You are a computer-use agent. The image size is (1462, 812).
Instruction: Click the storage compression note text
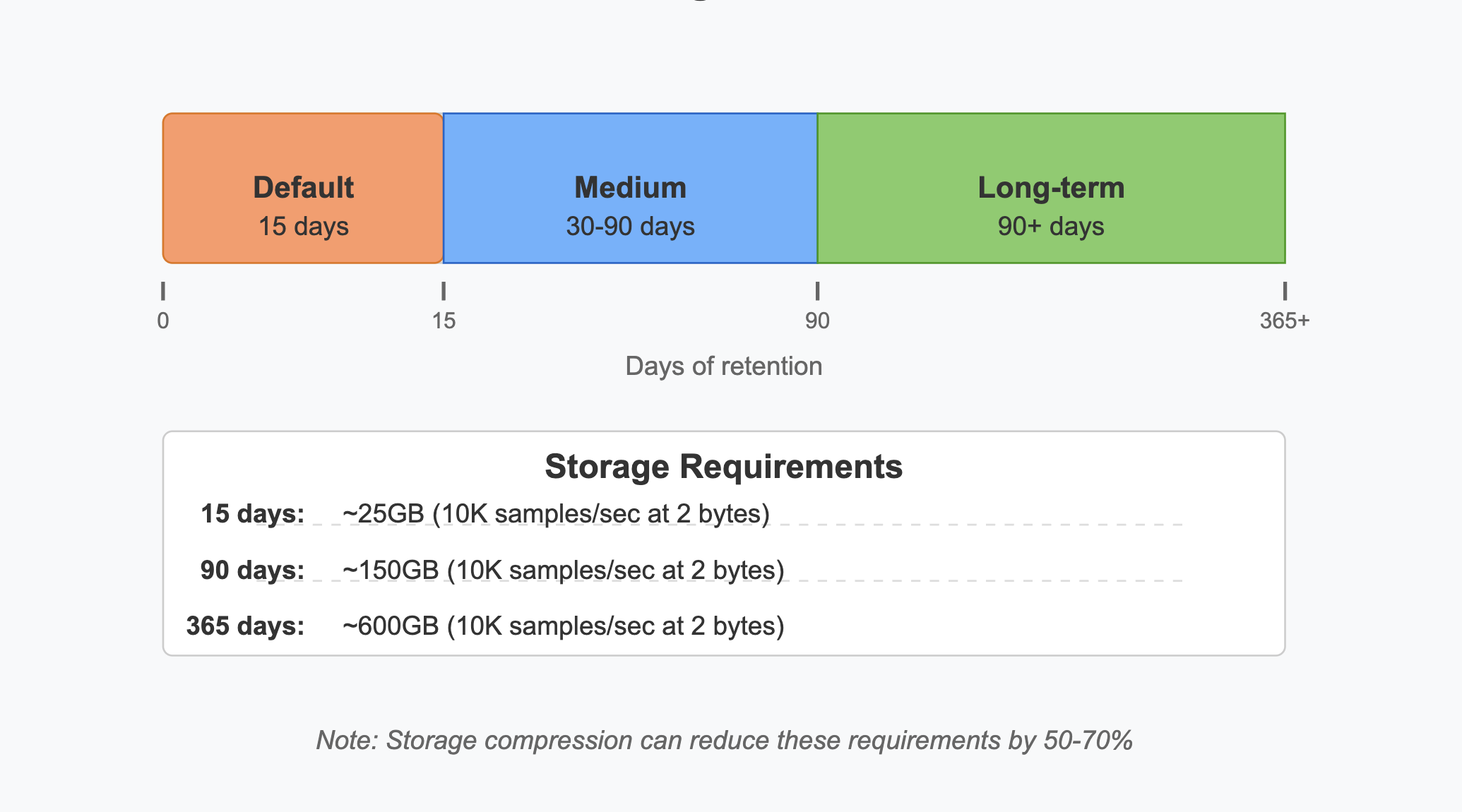[x=724, y=740]
